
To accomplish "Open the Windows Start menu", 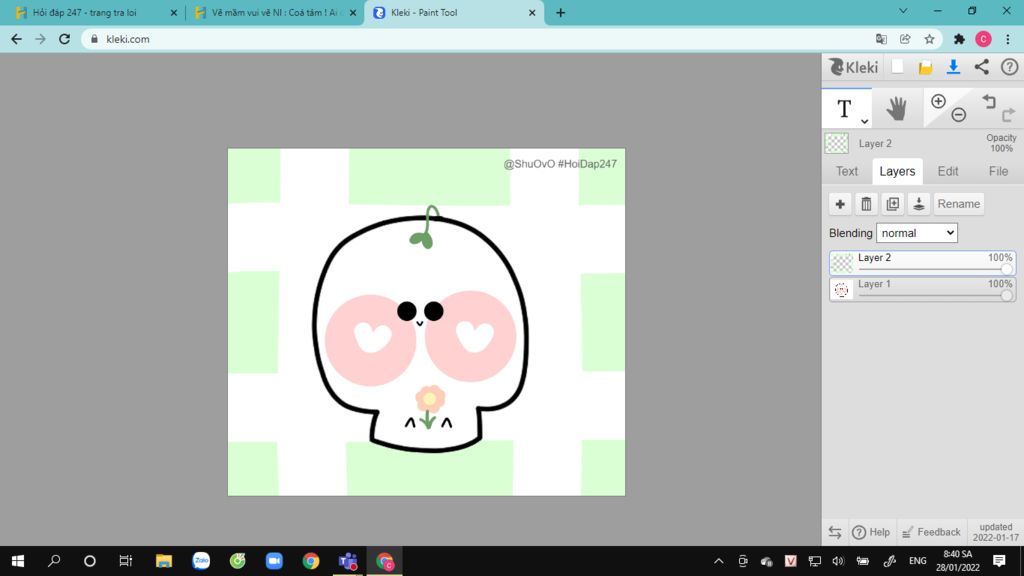I will click(x=18, y=561).
